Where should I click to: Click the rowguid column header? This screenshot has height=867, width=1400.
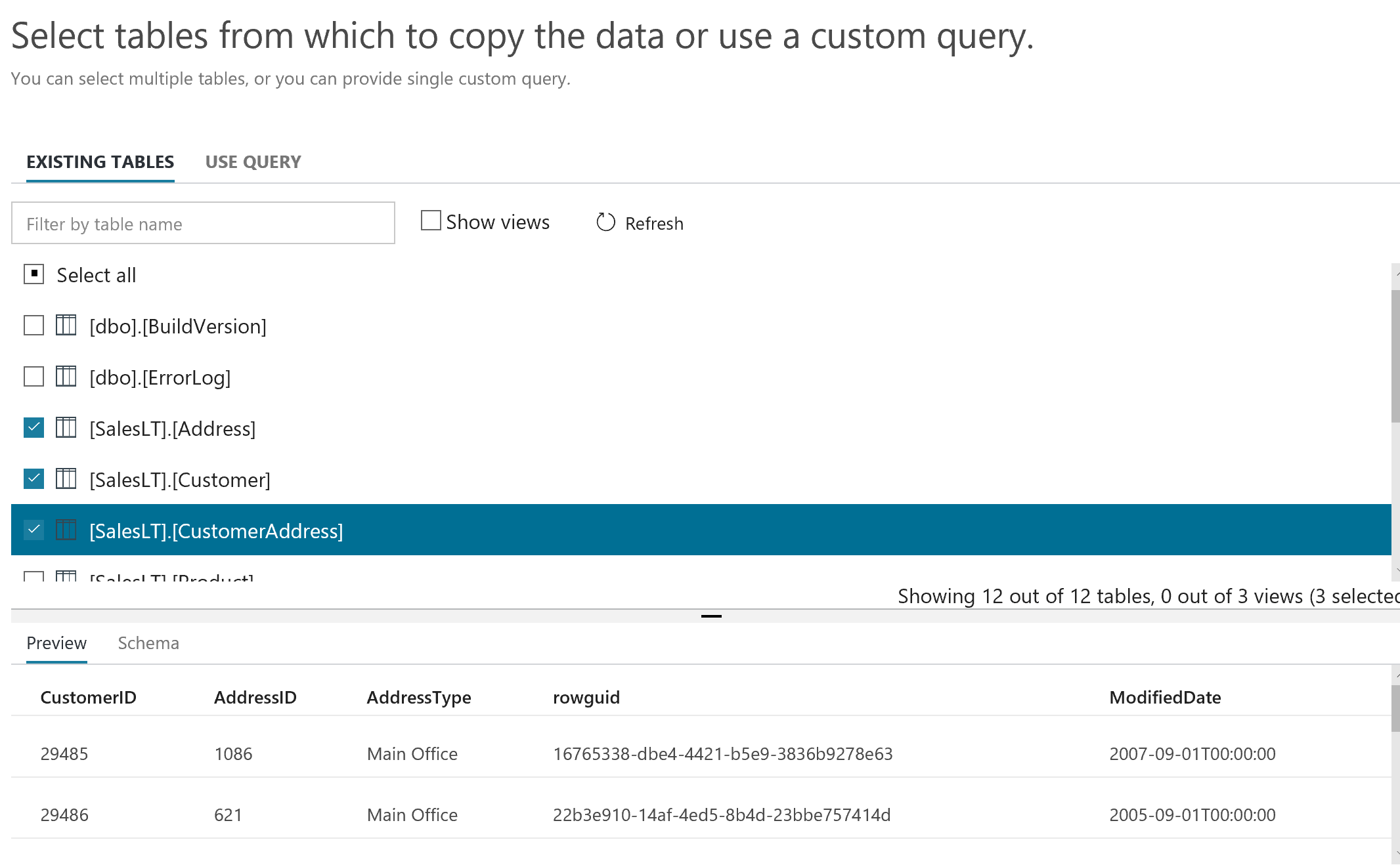[x=586, y=698]
